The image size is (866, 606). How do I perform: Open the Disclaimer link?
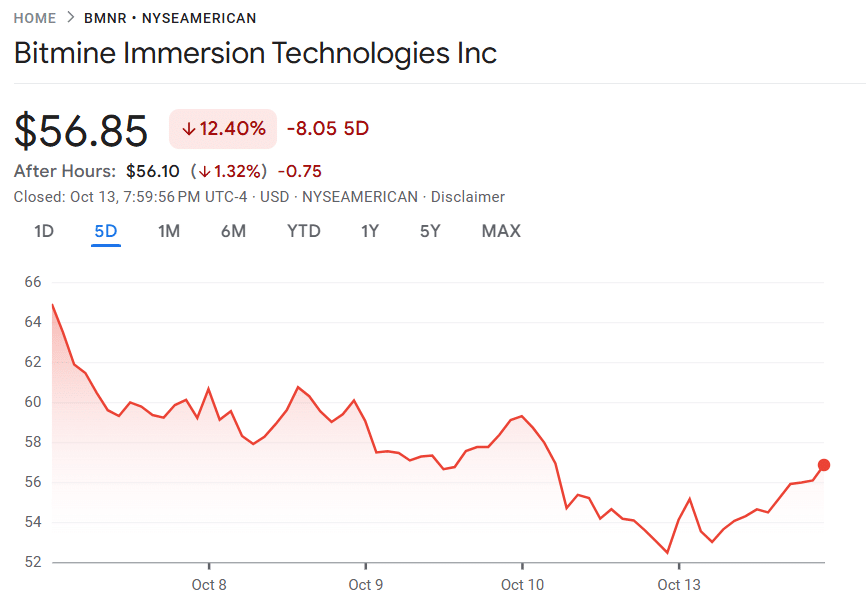point(469,196)
